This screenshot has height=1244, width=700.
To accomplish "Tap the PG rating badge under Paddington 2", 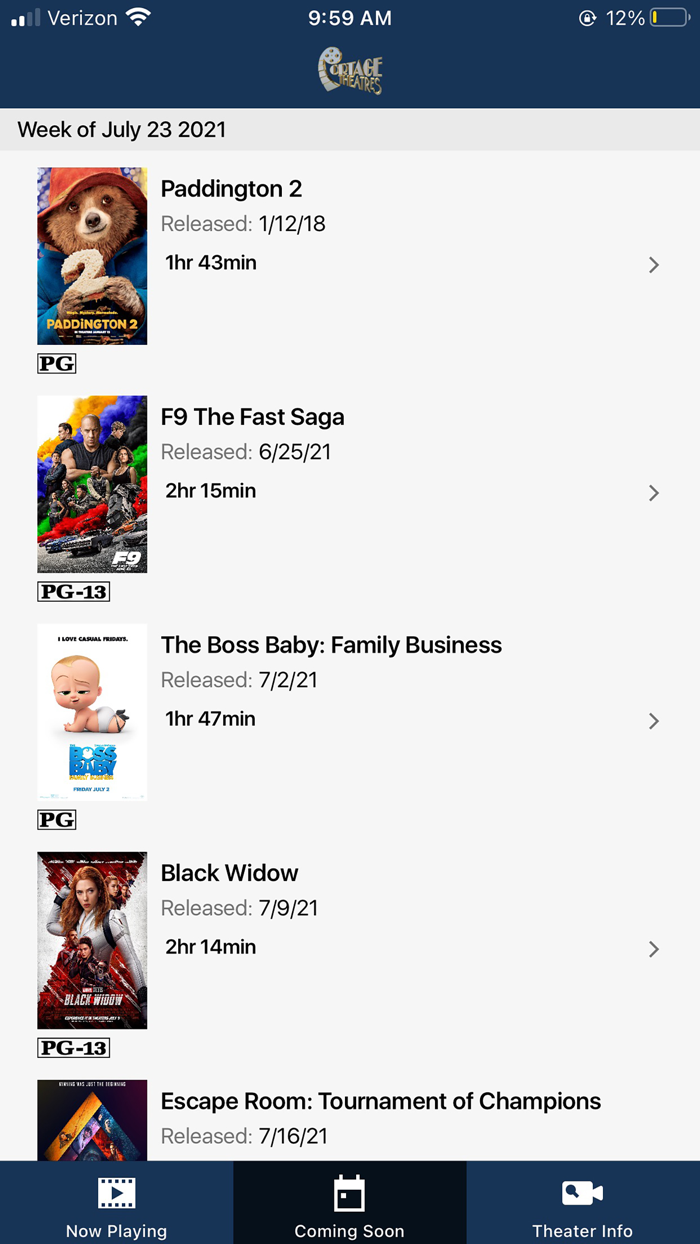I will [x=57, y=363].
